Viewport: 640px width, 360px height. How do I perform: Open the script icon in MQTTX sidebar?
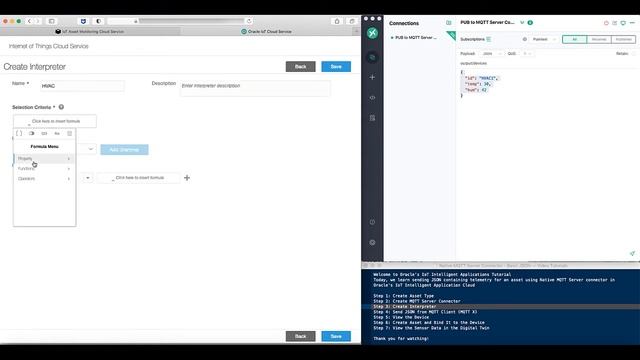(x=372, y=118)
